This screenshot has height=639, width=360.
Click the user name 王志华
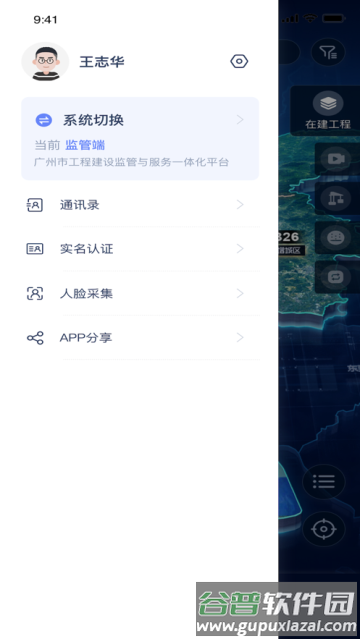click(102, 62)
